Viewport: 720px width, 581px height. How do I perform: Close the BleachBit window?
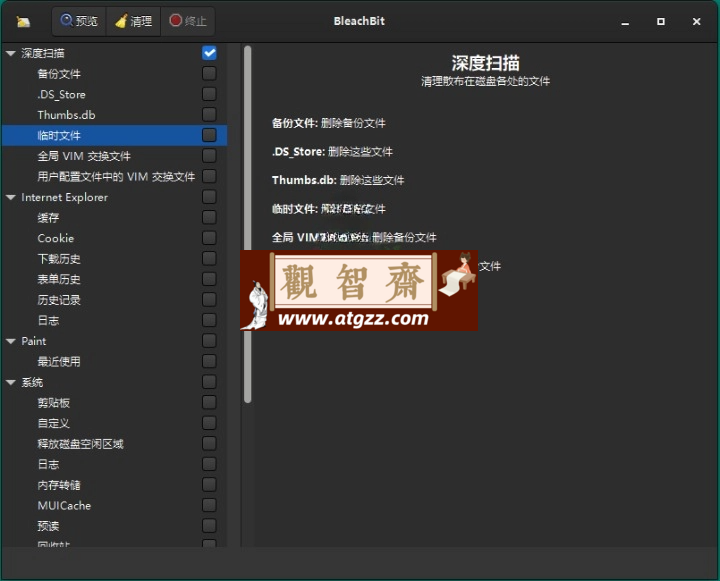point(697,22)
